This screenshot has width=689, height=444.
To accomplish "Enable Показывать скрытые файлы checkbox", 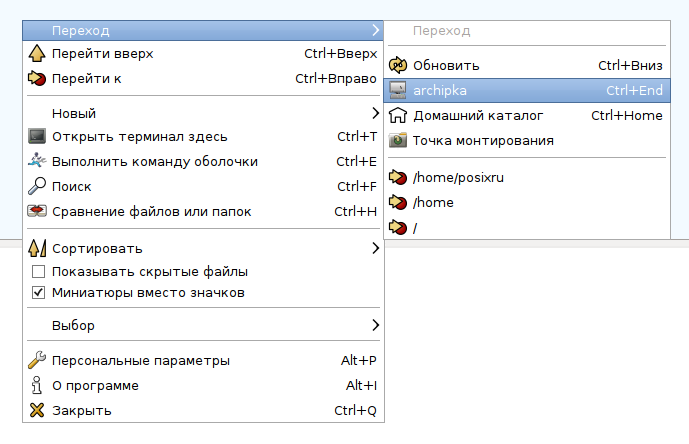I will click(38, 272).
